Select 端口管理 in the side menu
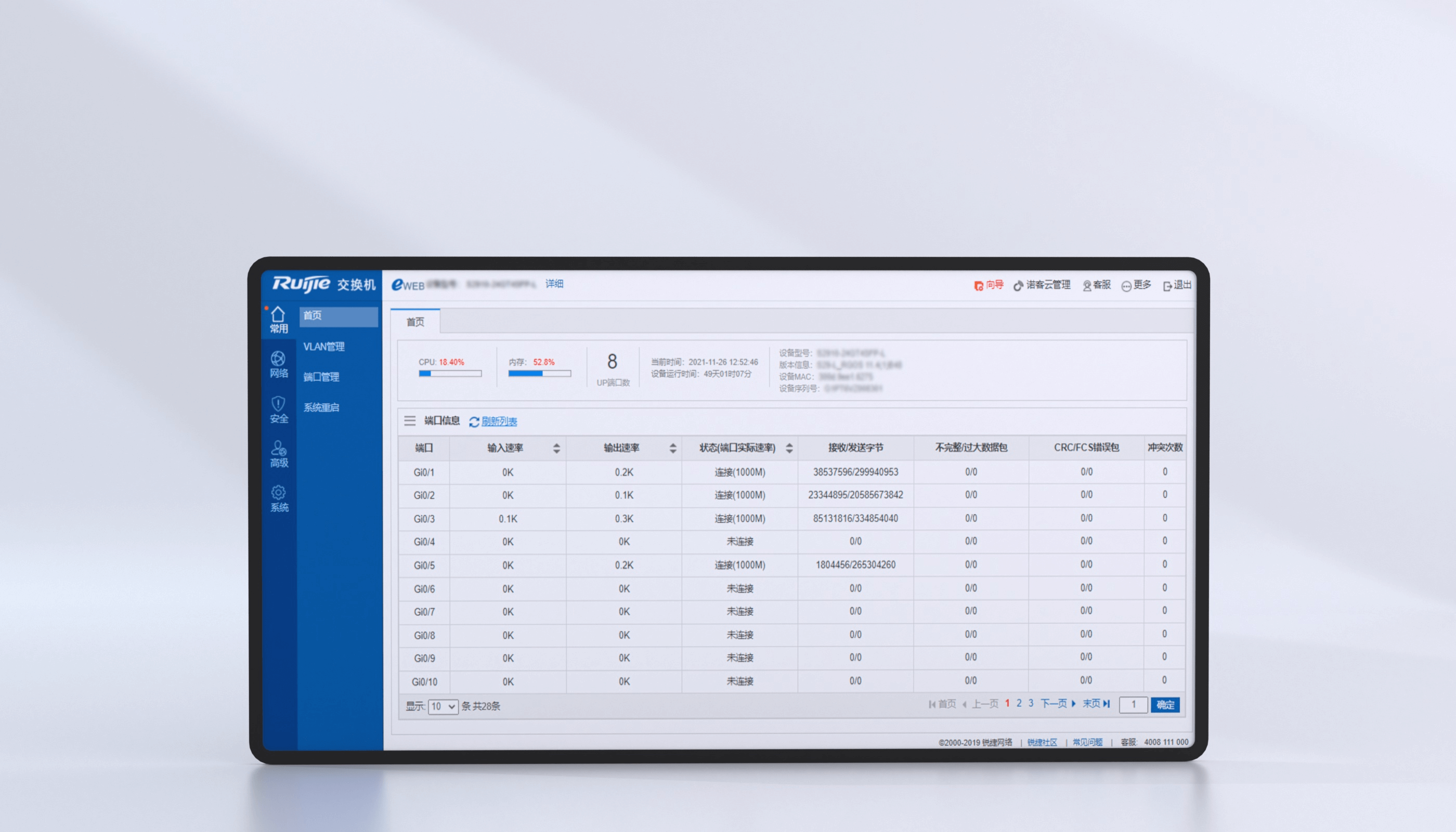Screen dimensions: 1456x832 click(321, 376)
